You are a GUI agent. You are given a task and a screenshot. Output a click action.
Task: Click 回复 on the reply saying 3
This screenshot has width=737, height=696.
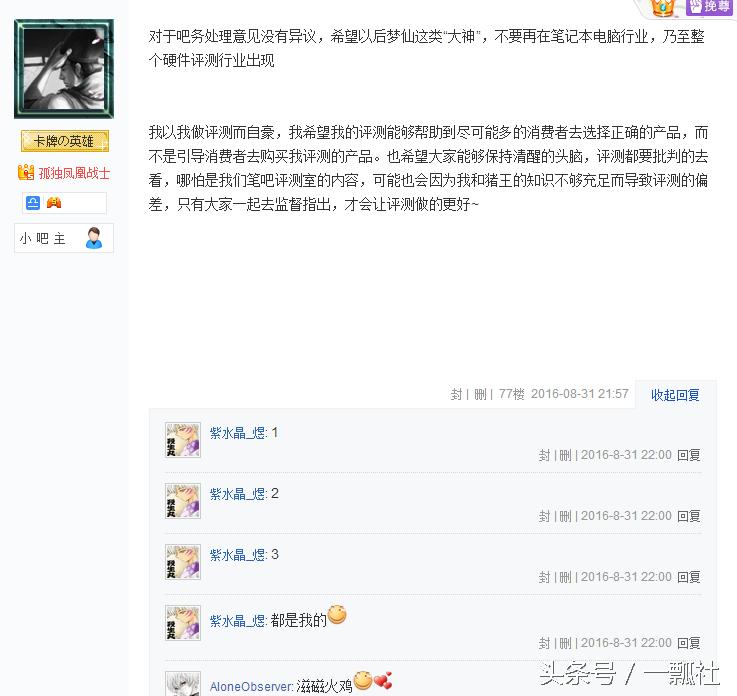[x=689, y=577]
